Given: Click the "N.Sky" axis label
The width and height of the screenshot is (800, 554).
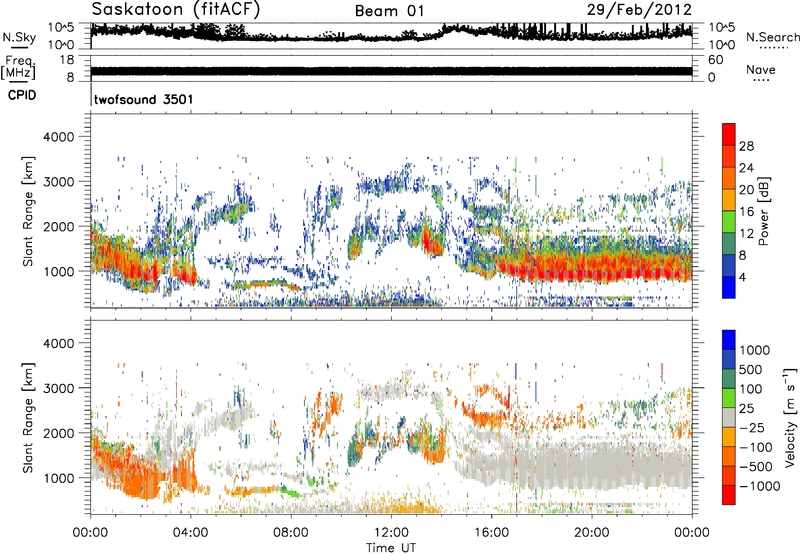Looking at the screenshot, I should click(x=19, y=37).
